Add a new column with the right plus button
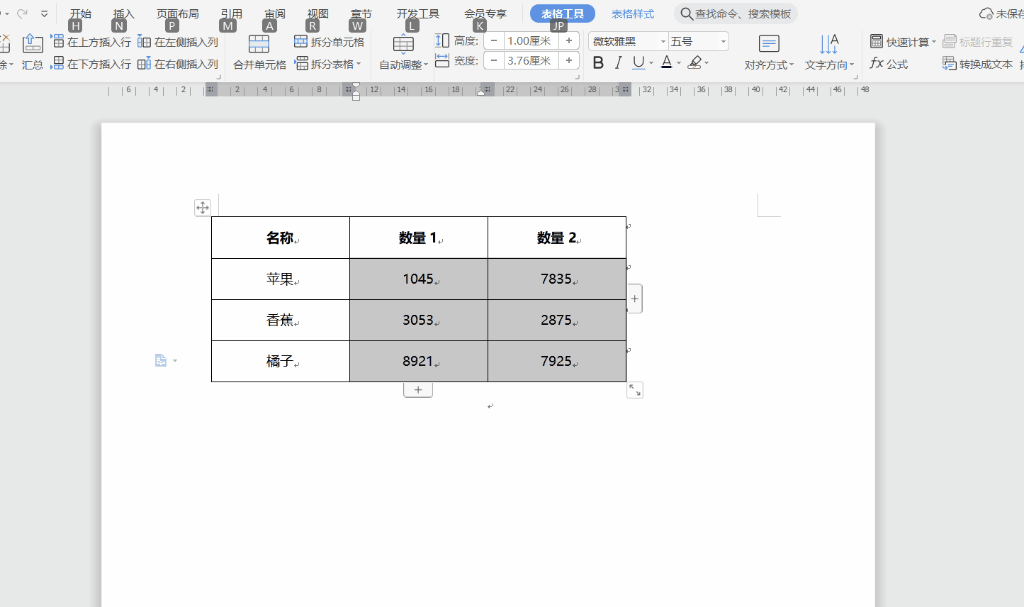1024x607 pixels. (x=635, y=298)
